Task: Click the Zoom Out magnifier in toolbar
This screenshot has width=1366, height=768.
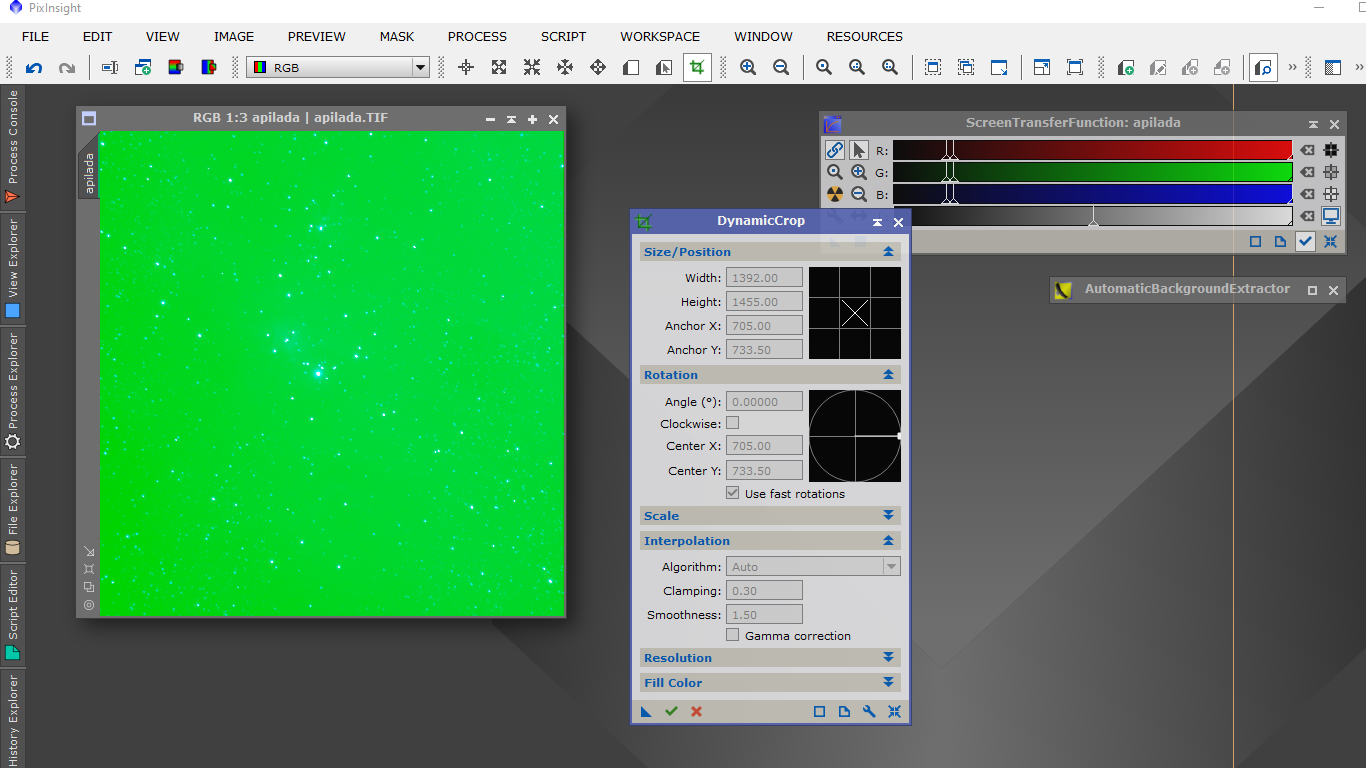Action: click(781, 68)
